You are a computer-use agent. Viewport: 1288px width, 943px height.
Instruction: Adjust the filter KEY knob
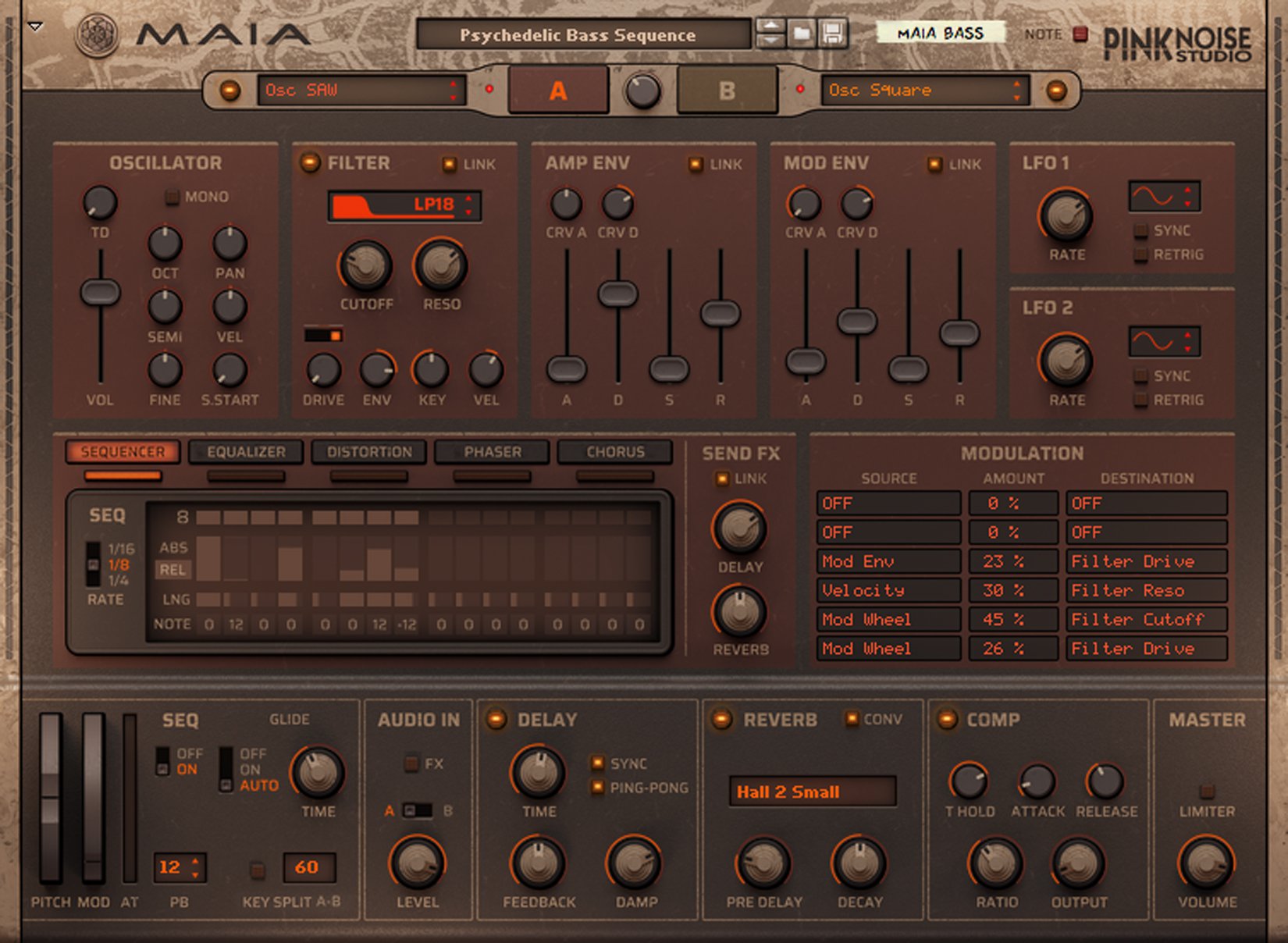[430, 370]
